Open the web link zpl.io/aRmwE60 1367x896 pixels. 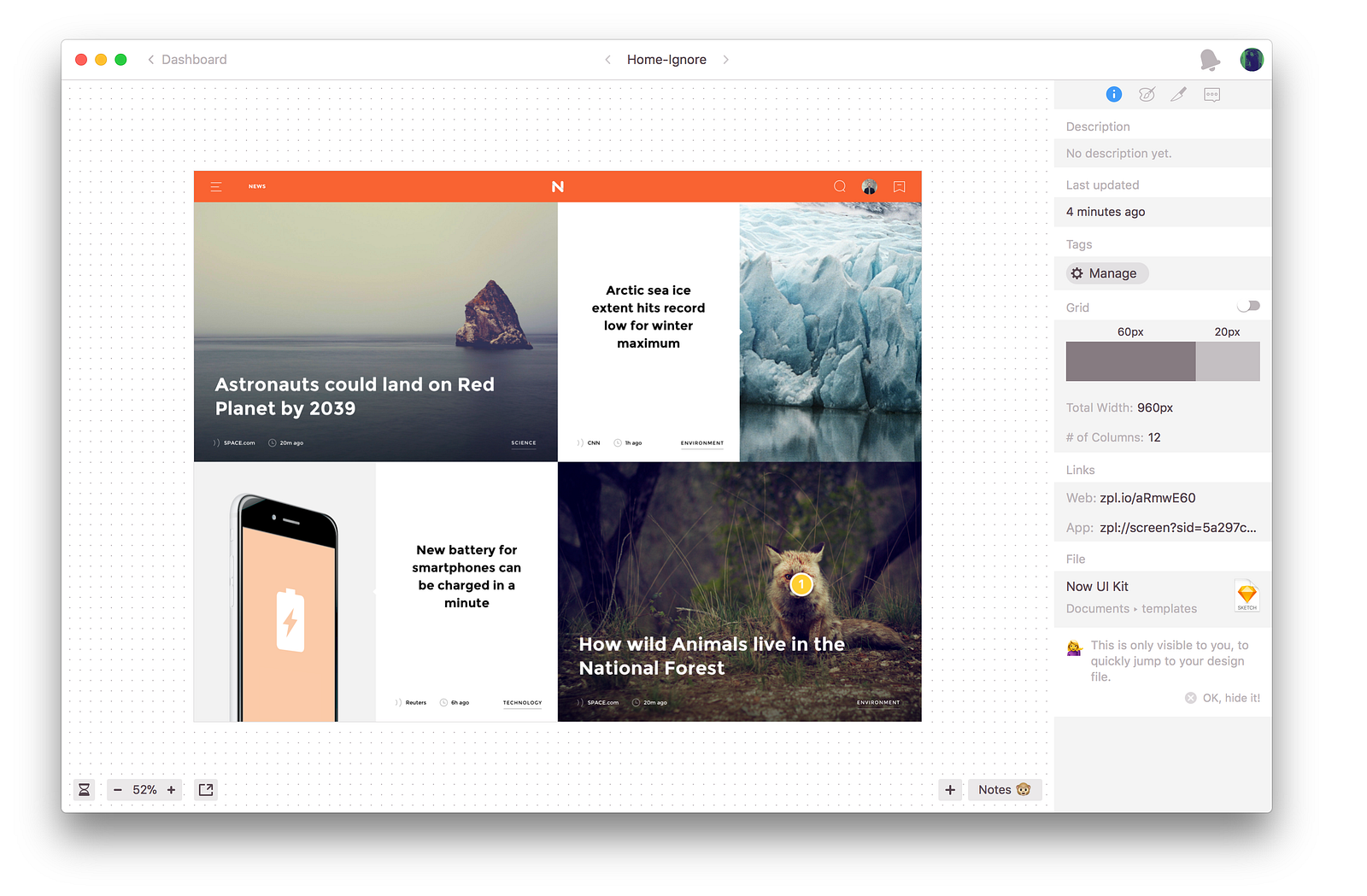1147,498
